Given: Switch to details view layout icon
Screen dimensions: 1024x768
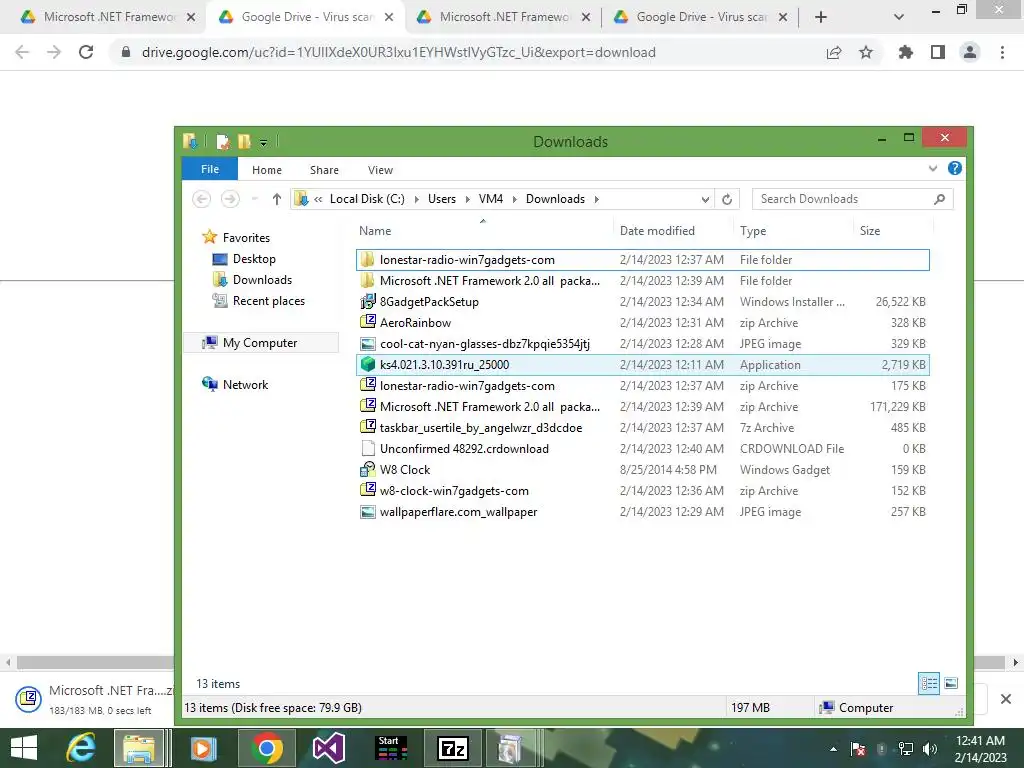Looking at the screenshot, I should [x=929, y=683].
